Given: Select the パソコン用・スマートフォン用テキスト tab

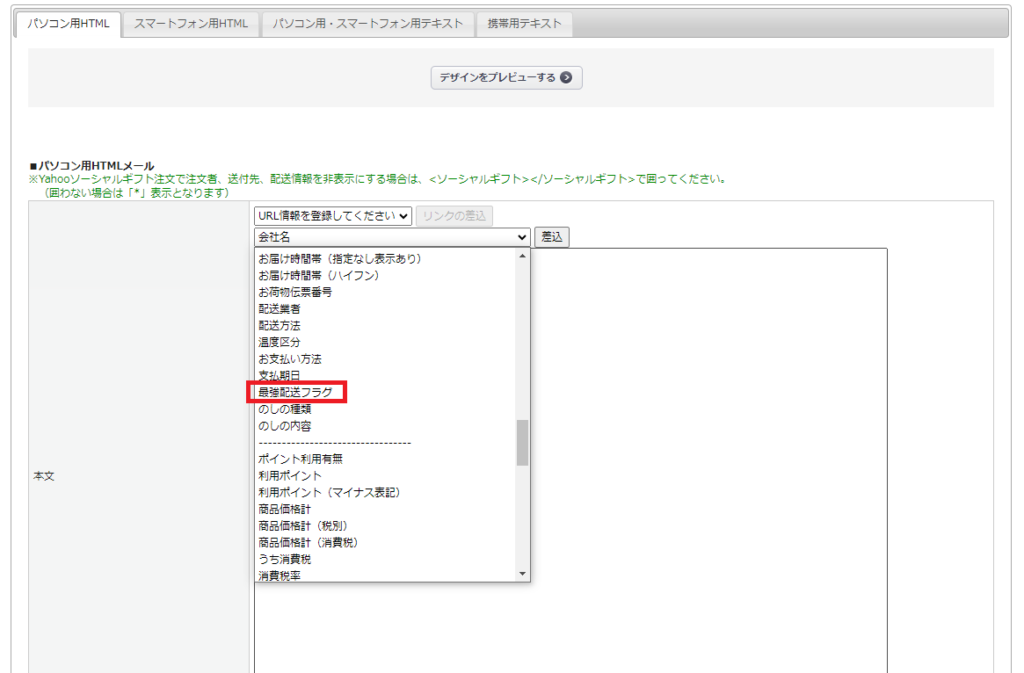Looking at the screenshot, I should tap(368, 24).
